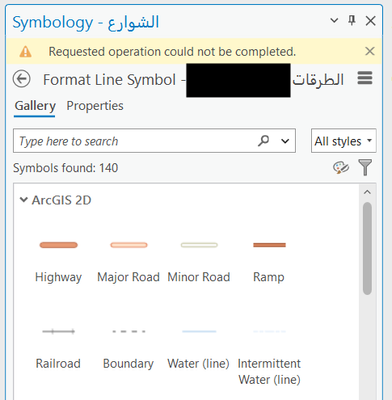Screen dimensions: 392x400
Task: Open the funnel filter icon
Action: (365, 167)
